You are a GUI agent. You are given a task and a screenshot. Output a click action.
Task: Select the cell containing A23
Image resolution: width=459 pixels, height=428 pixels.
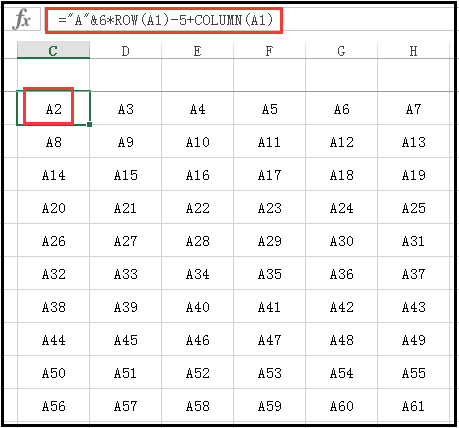click(269, 207)
